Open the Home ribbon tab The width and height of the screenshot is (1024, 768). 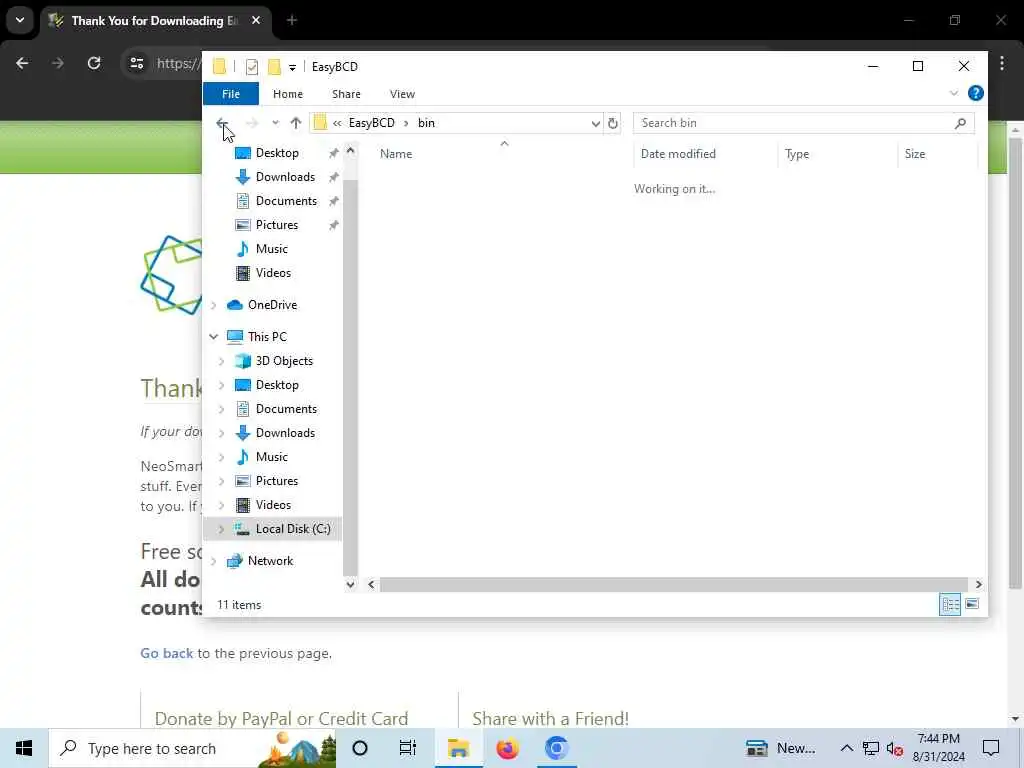point(288,94)
